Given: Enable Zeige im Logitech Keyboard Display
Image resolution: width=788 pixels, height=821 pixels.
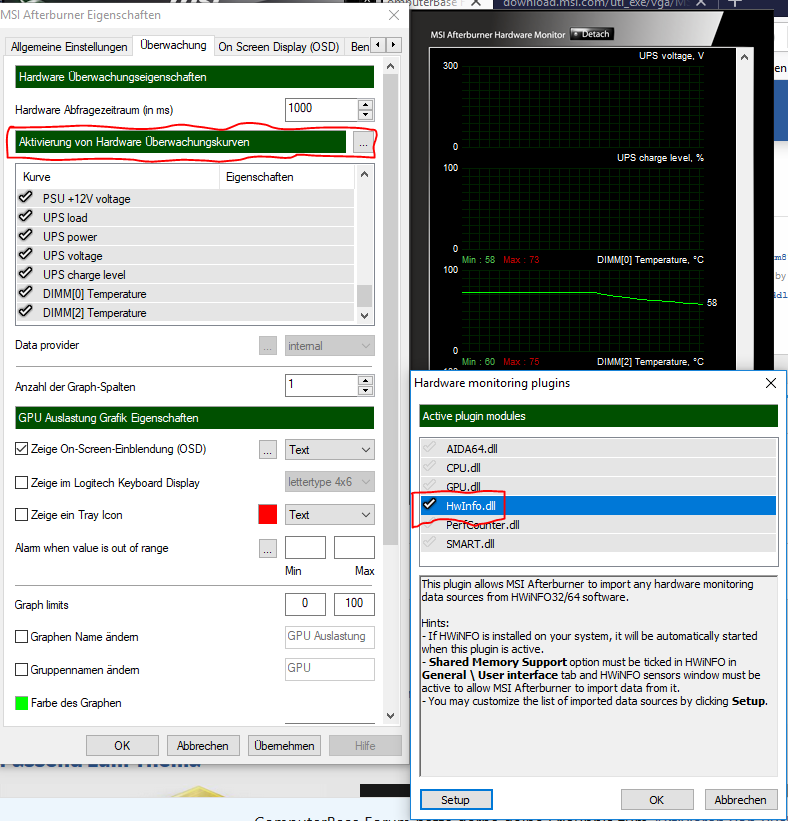Looking at the screenshot, I should pos(21,482).
